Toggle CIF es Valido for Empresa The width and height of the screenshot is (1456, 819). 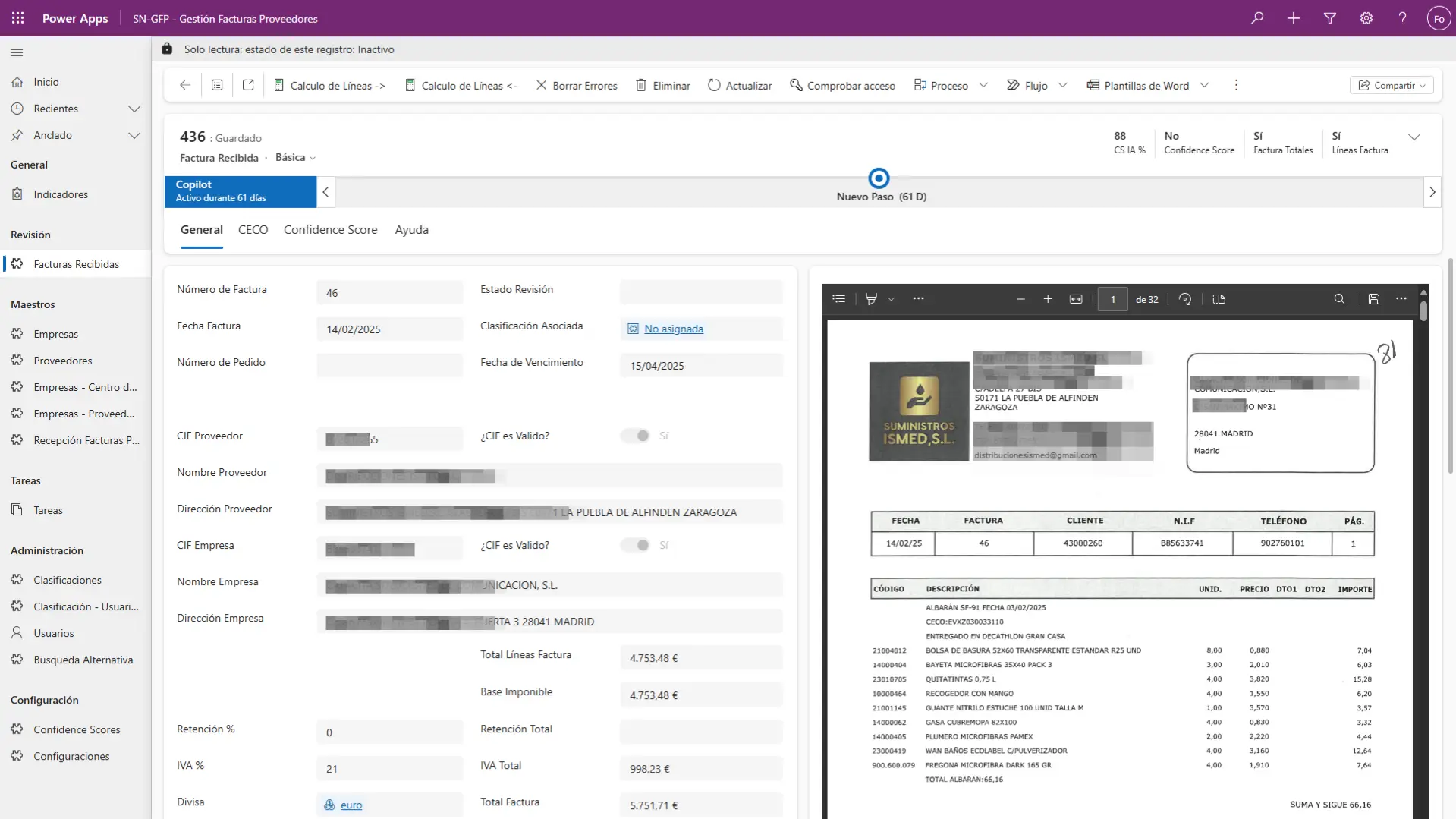pyautogui.click(x=636, y=545)
